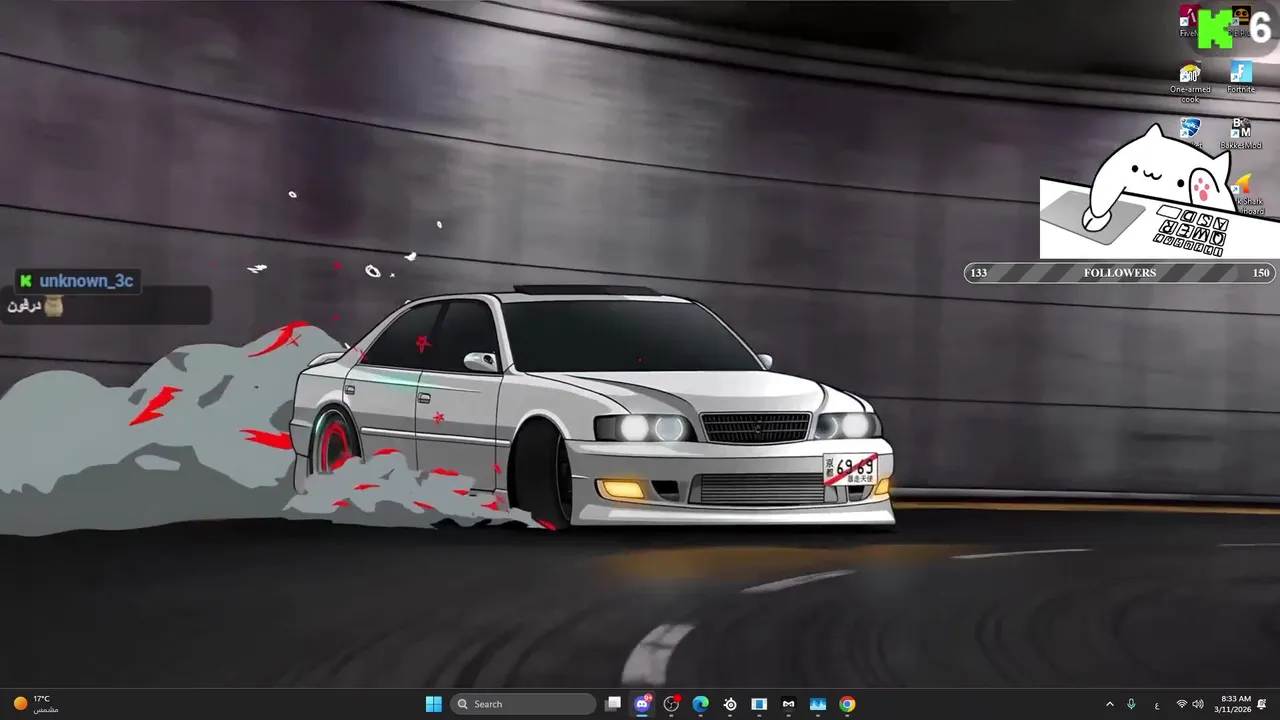Open the round taskbar app with red badge
The image size is (1280, 720).
point(671,704)
